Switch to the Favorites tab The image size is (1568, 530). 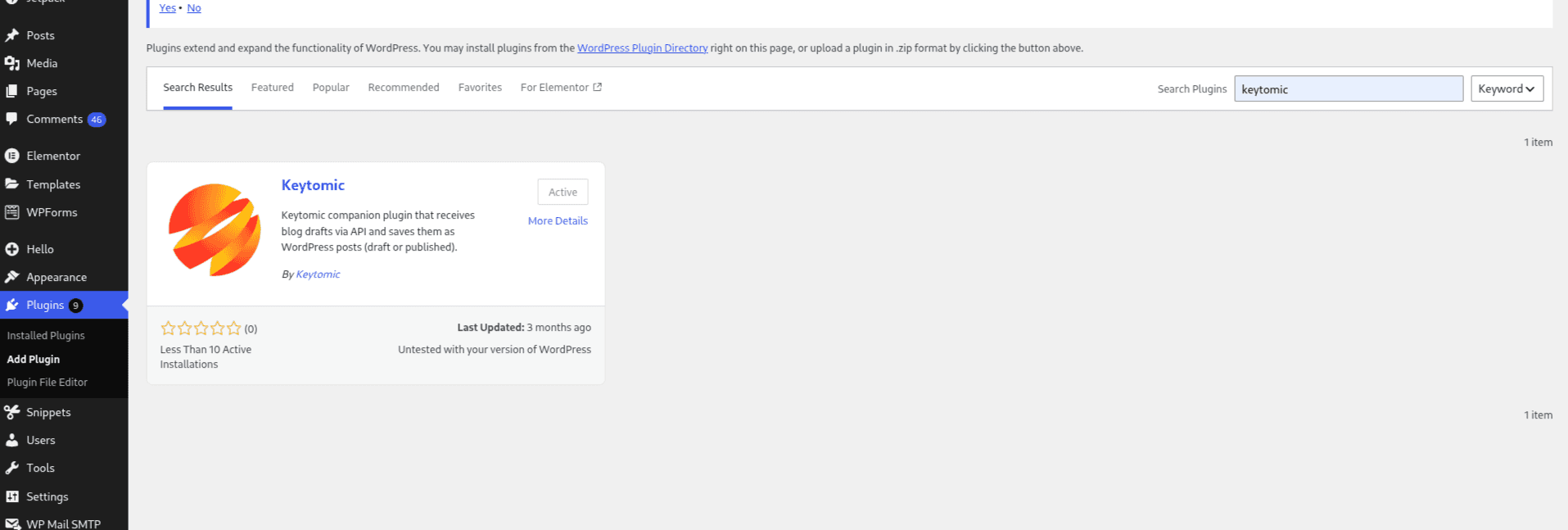tap(480, 88)
